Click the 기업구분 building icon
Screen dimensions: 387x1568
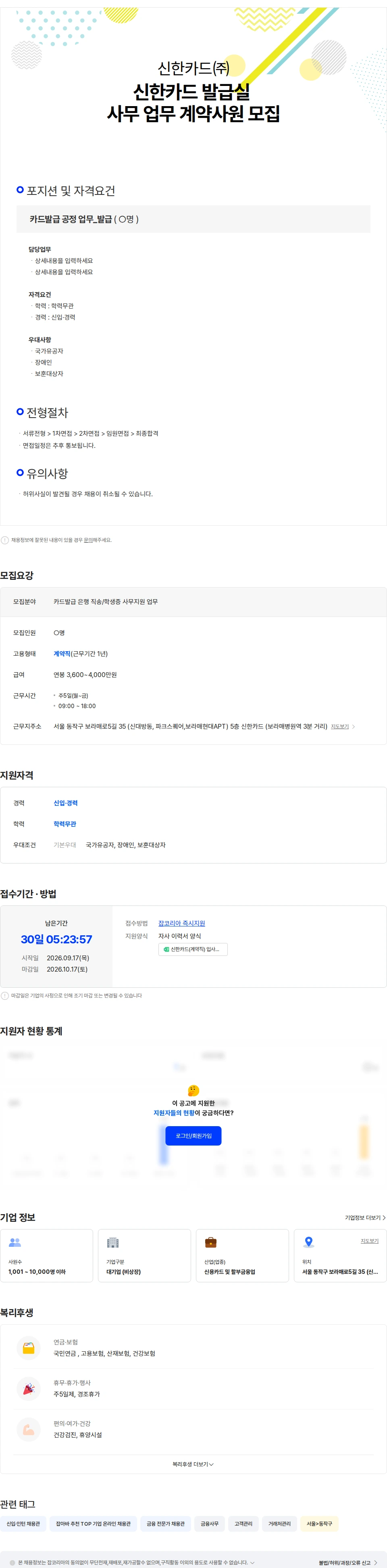pyautogui.click(x=112, y=1242)
